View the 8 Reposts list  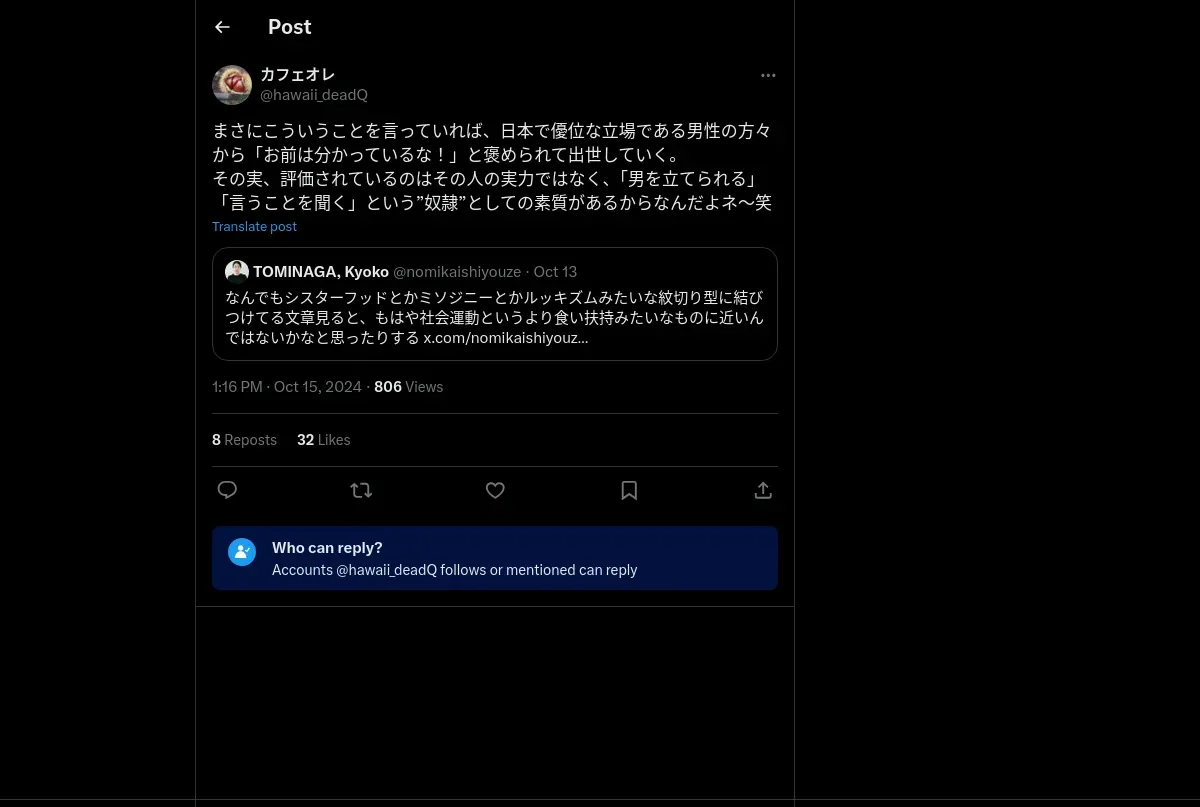point(244,440)
